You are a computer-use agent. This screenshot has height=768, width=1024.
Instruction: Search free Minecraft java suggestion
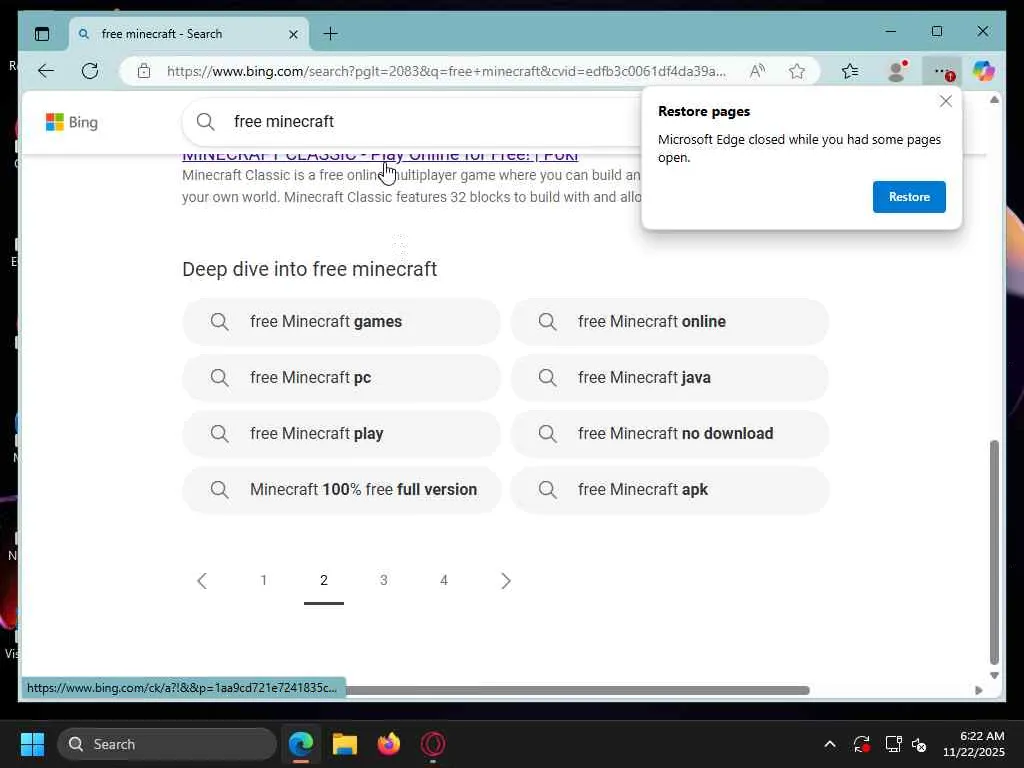[x=670, y=377]
